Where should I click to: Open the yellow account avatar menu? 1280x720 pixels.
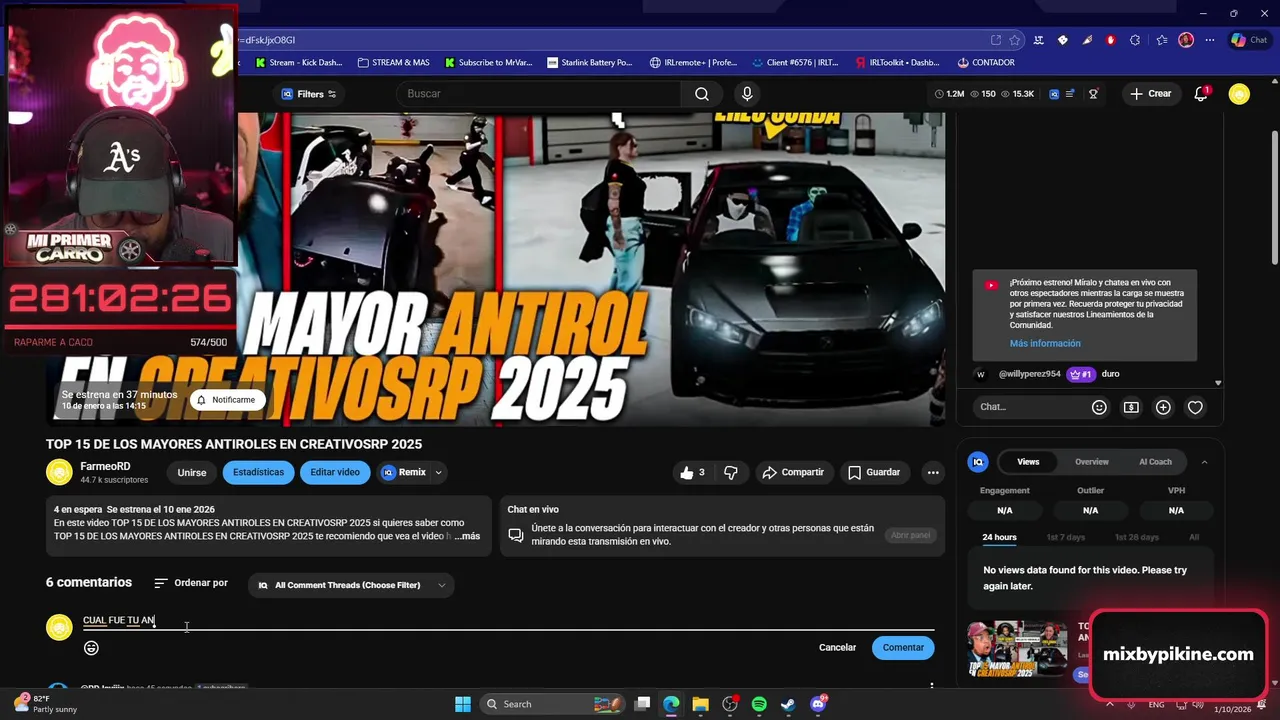point(1239,94)
